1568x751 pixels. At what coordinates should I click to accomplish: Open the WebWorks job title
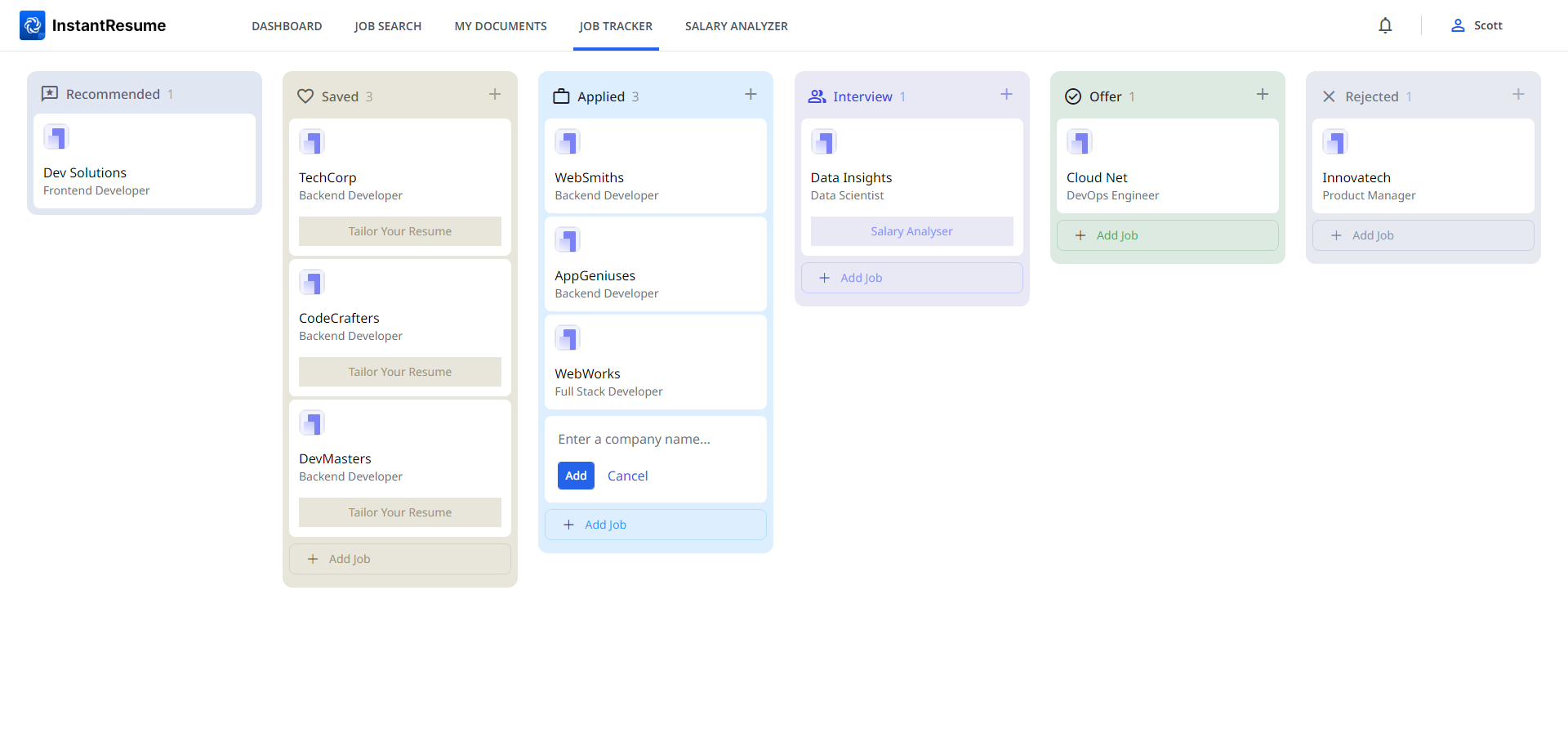click(608, 391)
